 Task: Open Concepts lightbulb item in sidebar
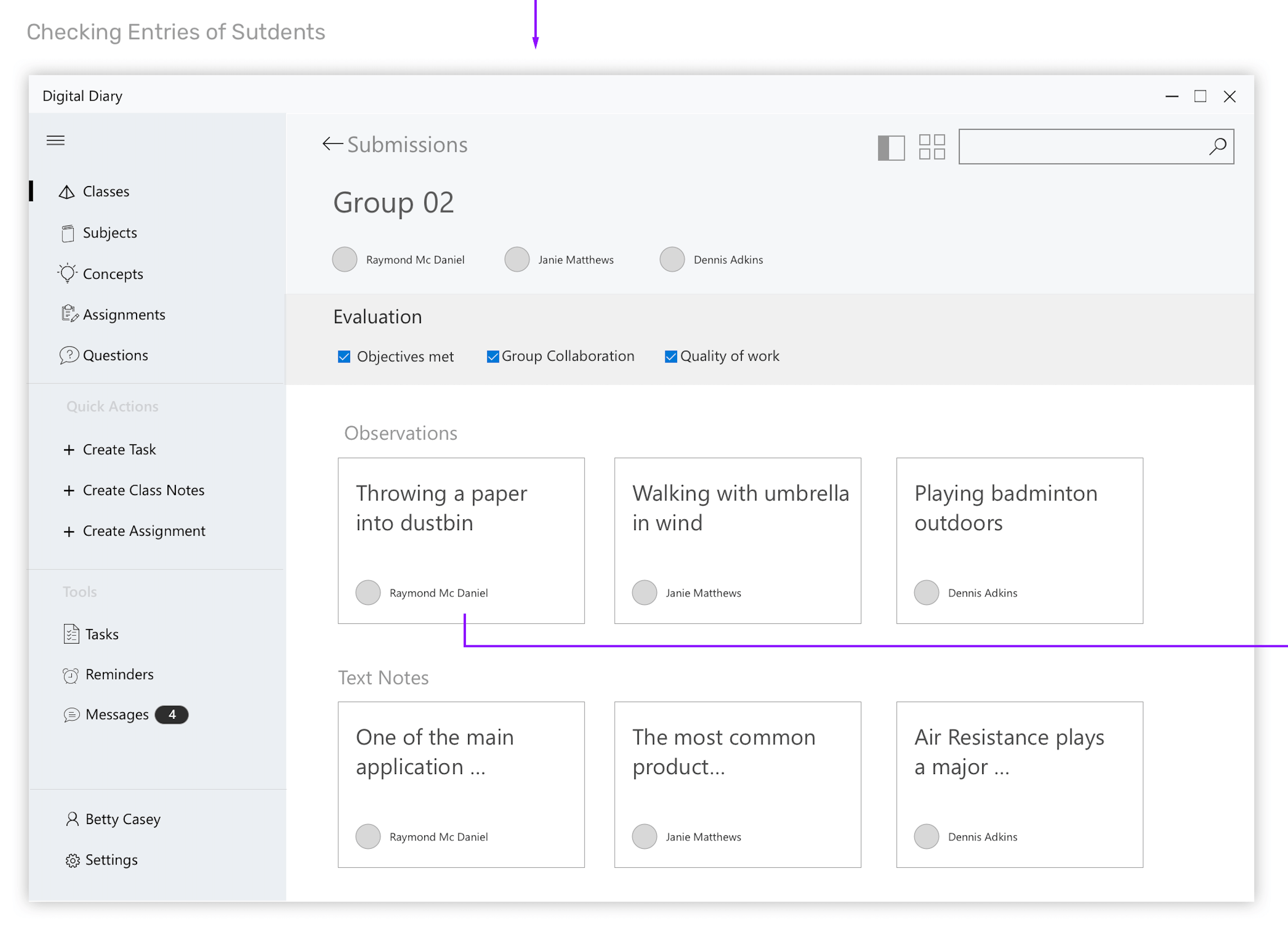point(112,274)
